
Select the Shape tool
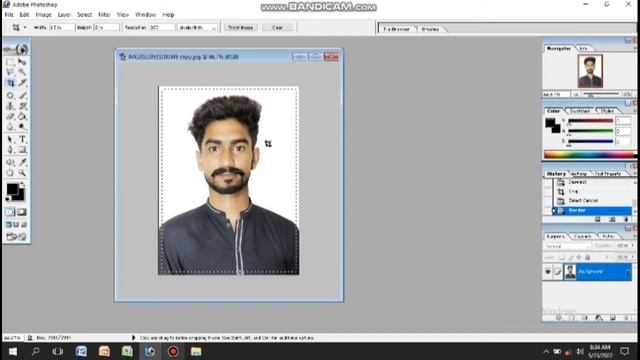pos(22,150)
